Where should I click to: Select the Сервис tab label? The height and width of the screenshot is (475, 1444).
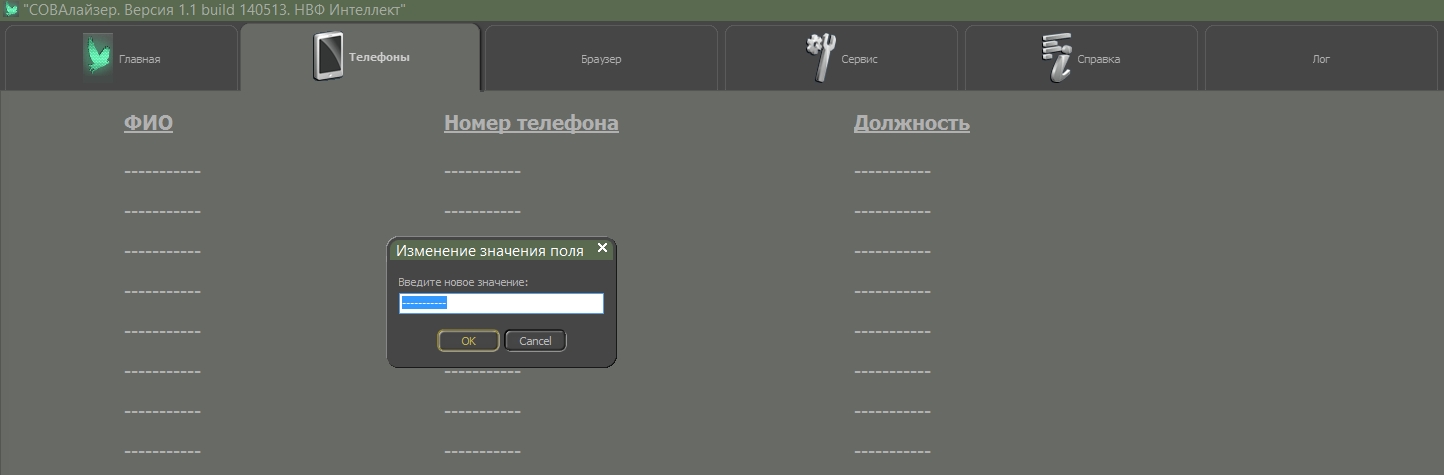[x=859, y=59]
